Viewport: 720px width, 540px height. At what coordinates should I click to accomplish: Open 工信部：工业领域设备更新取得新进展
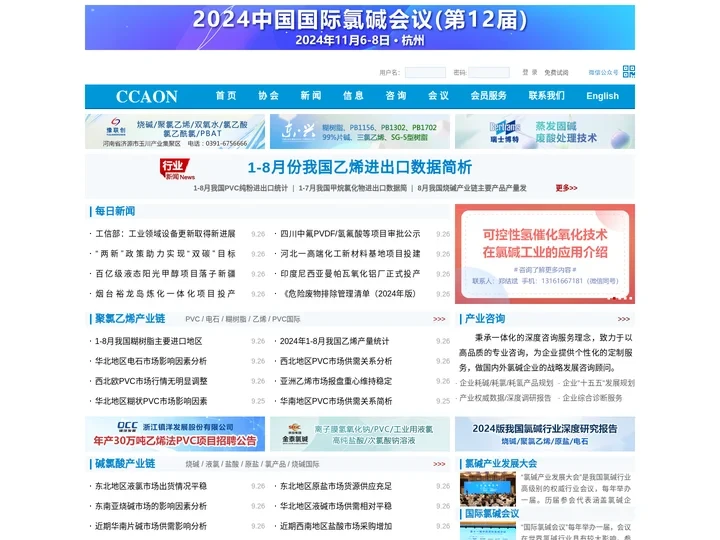[165, 234]
